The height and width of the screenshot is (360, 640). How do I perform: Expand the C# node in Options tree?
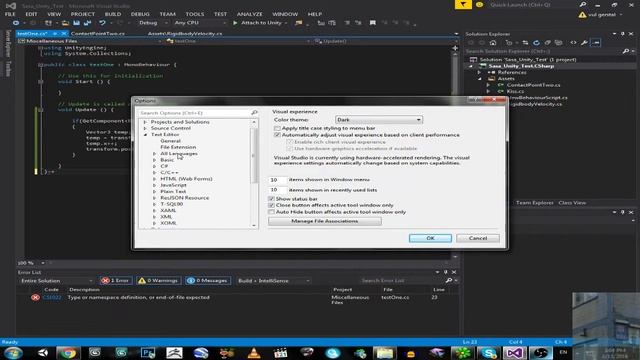point(155,167)
